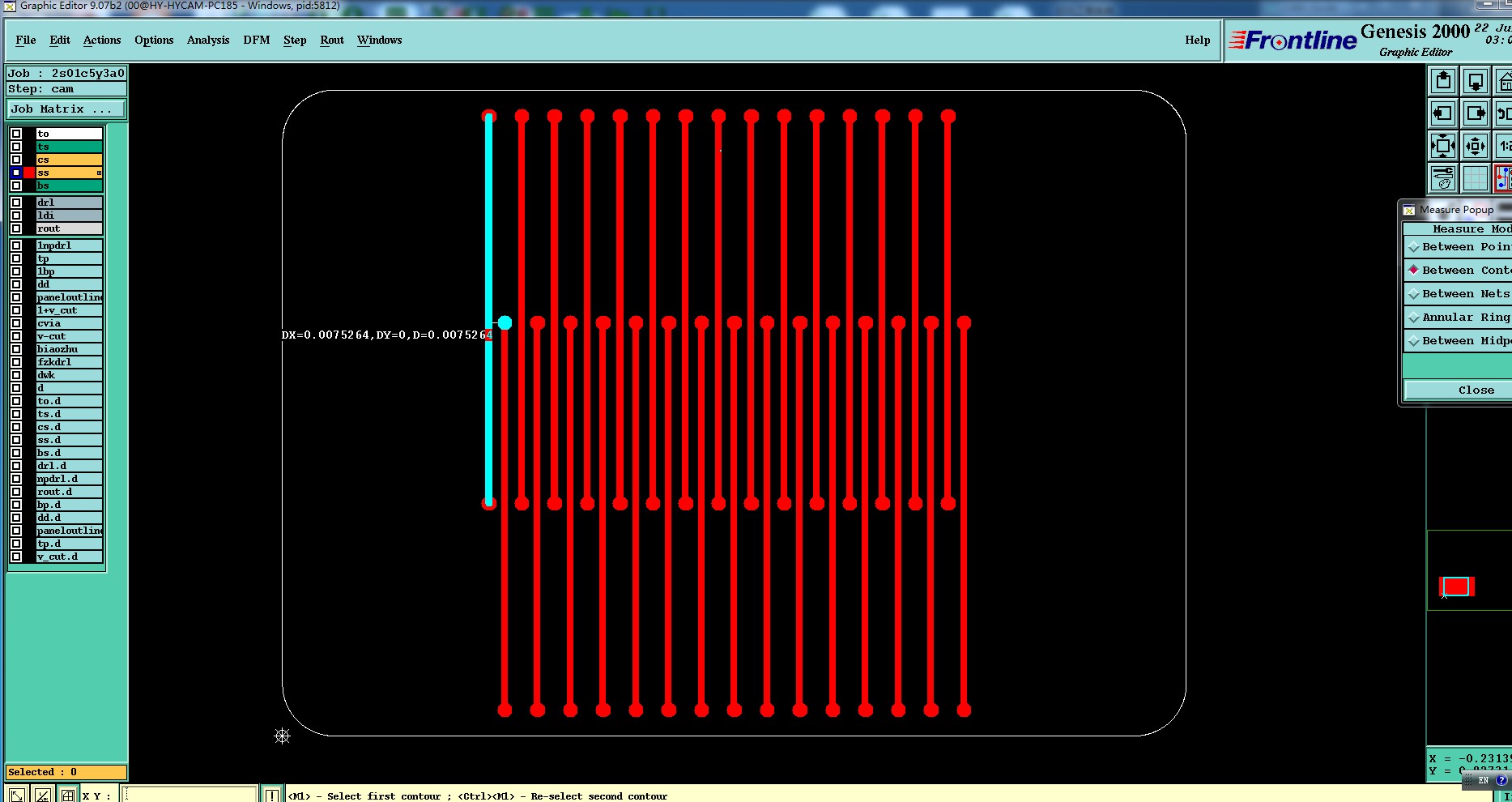The height and width of the screenshot is (802, 1512).
Task: Select the 'v-cut' layer name
Action: point(70,336)
